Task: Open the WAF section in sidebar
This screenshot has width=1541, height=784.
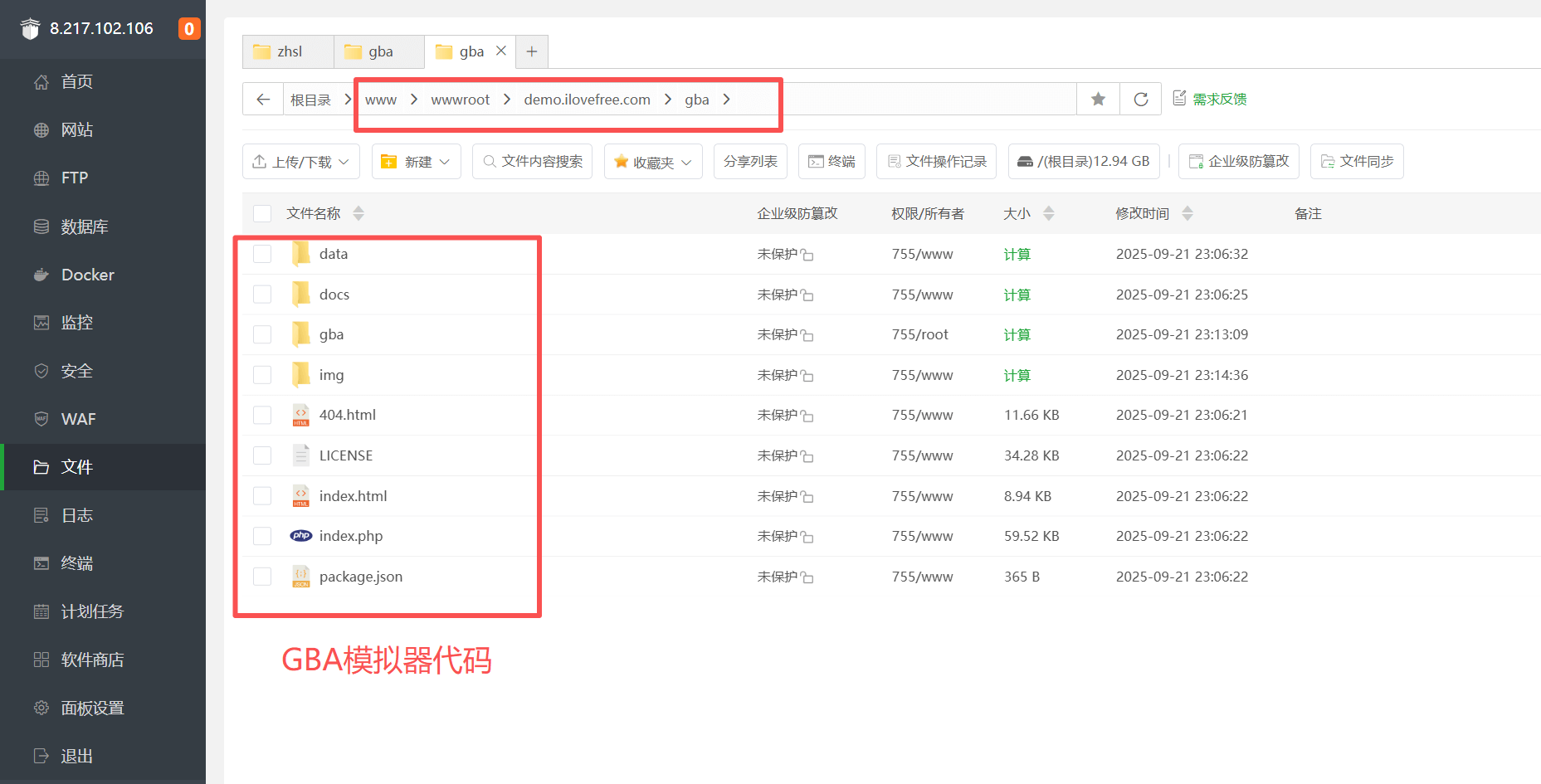Action: click(78, 419)
